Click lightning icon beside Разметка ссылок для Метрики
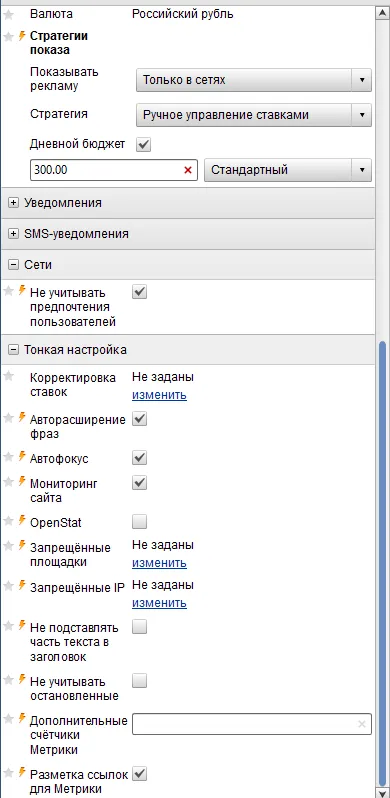 22,773
